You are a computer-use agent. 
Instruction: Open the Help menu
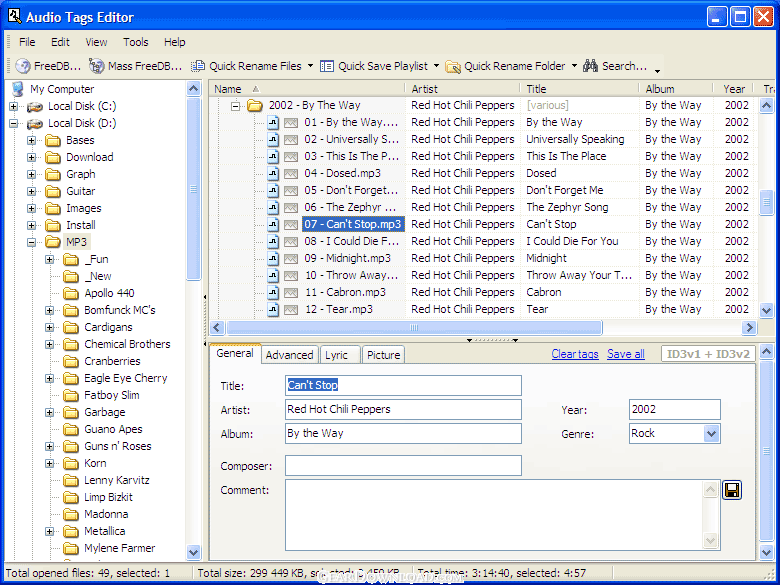pos(175,42)
